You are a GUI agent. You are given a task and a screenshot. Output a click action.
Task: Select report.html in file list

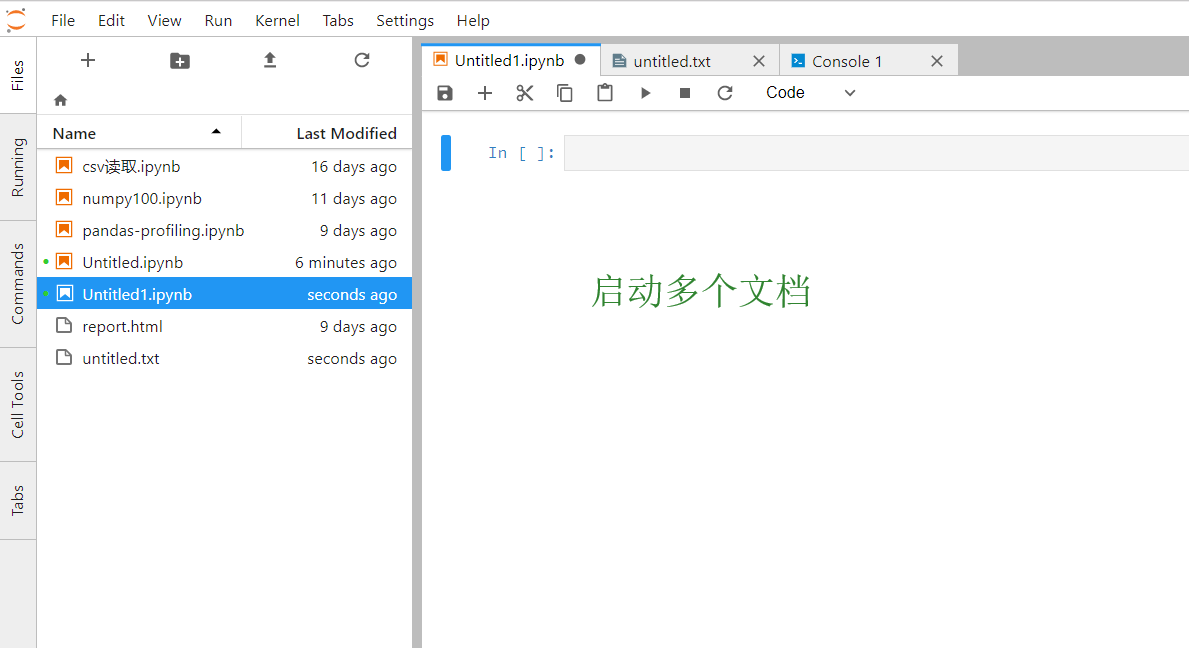(x=224, y=327)
